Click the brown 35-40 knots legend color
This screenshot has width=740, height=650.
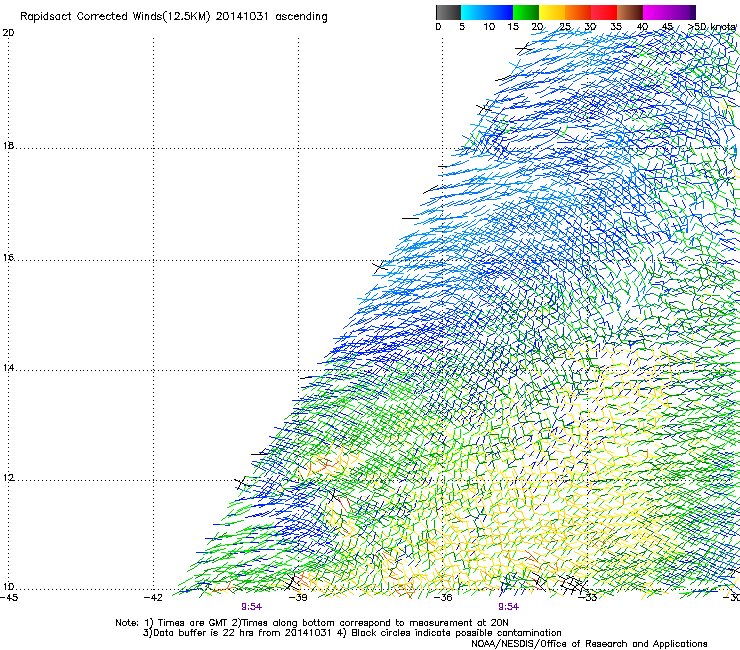[x=630, y=12]
